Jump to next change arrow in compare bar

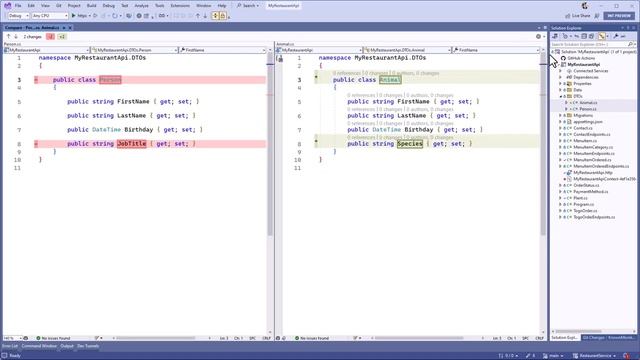[x=16, y=37]
